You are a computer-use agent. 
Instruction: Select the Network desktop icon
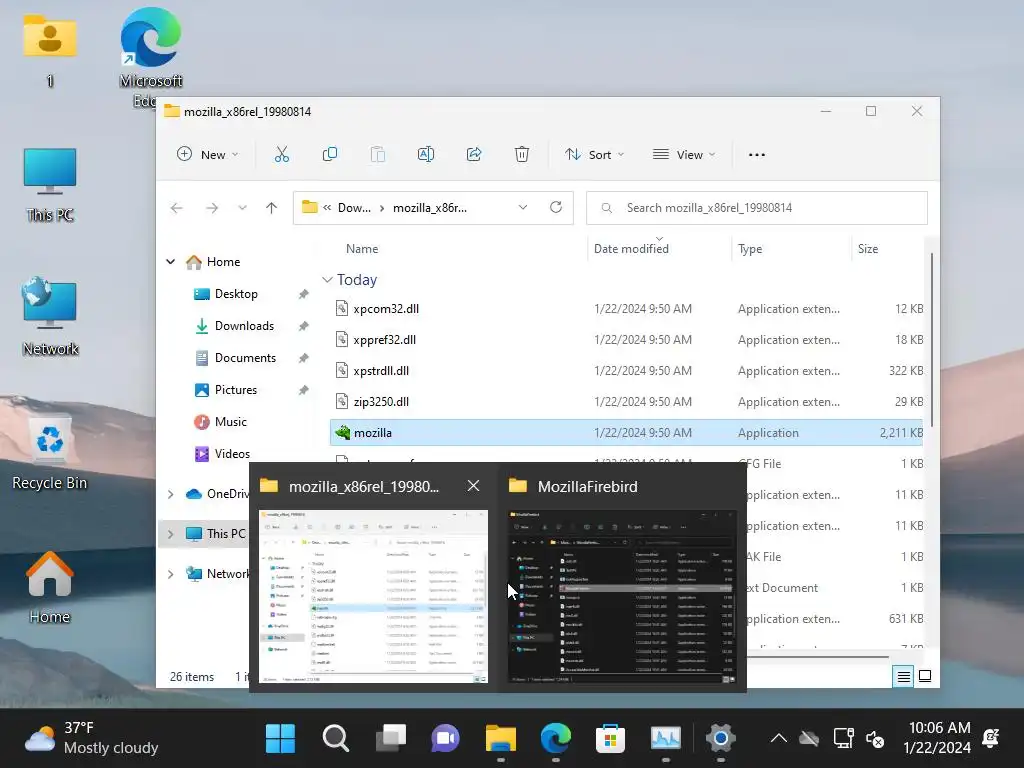(x=50, y=317)
